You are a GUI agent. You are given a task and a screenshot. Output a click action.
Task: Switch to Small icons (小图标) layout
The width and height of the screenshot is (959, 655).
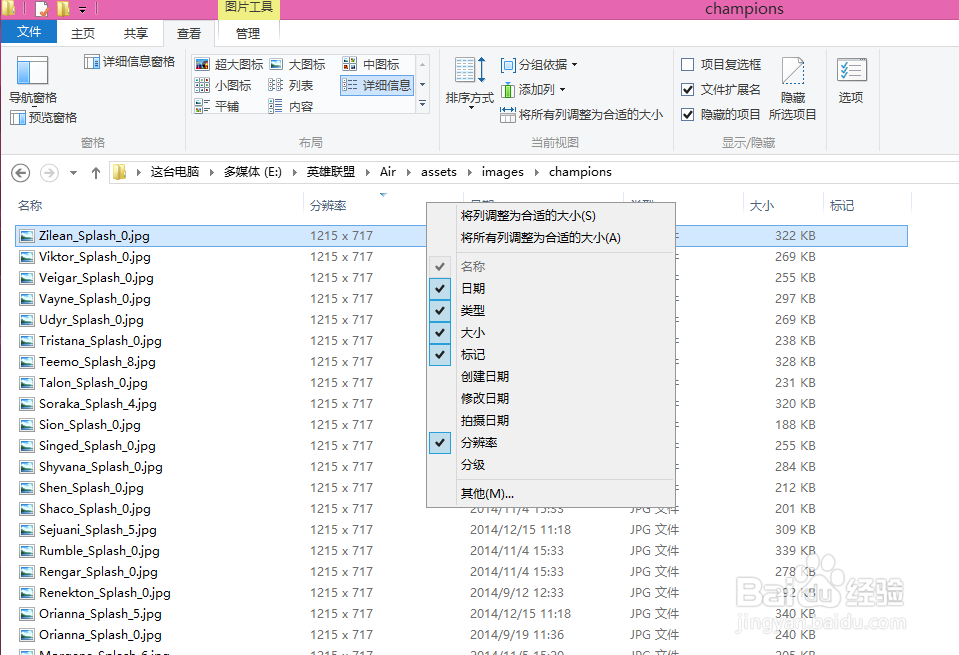click(x=223, y=85)
